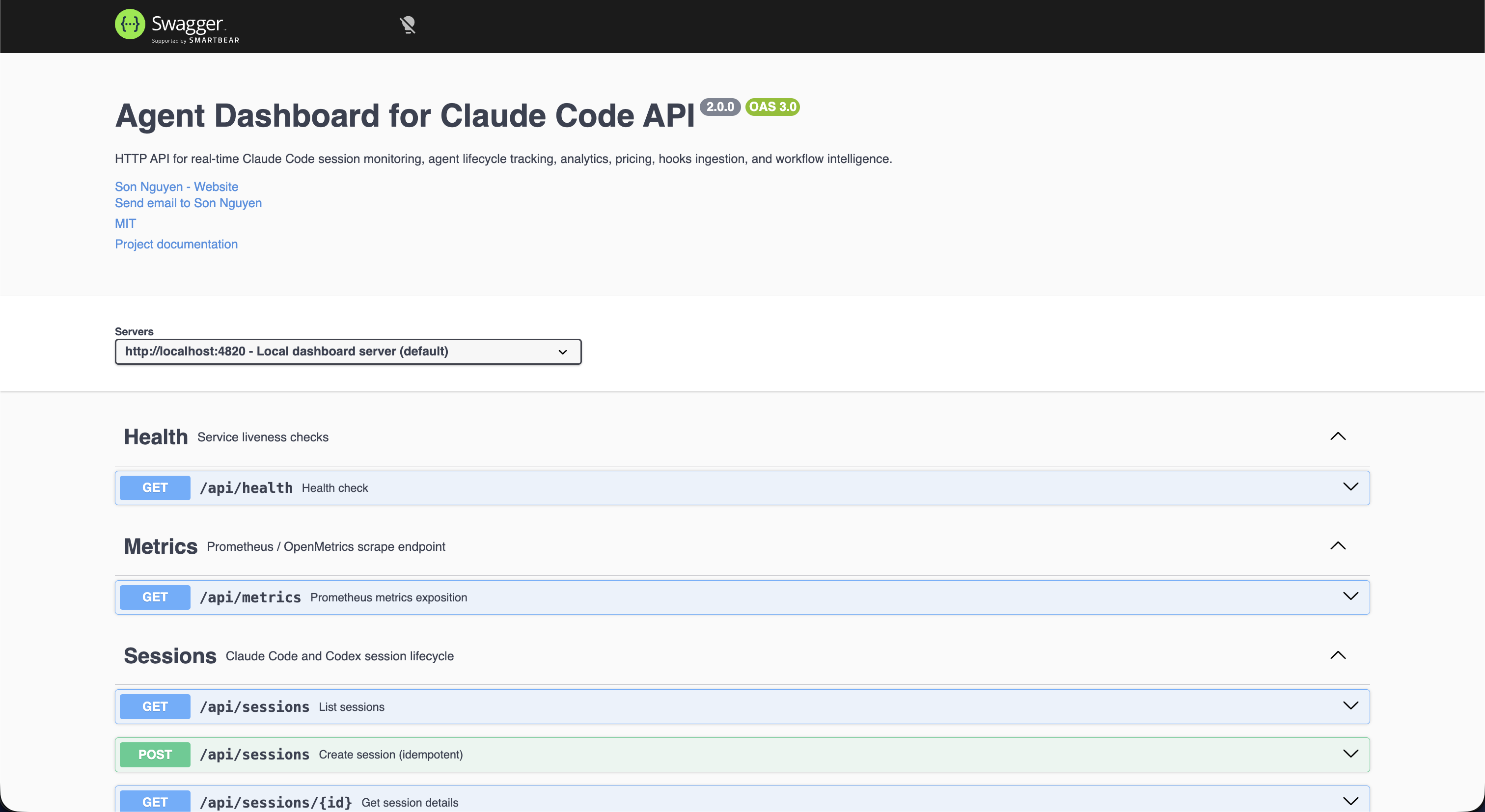Click 'Claude Code and Codex session lifecycle' description

pyautogui.click(x=339, y=656)
